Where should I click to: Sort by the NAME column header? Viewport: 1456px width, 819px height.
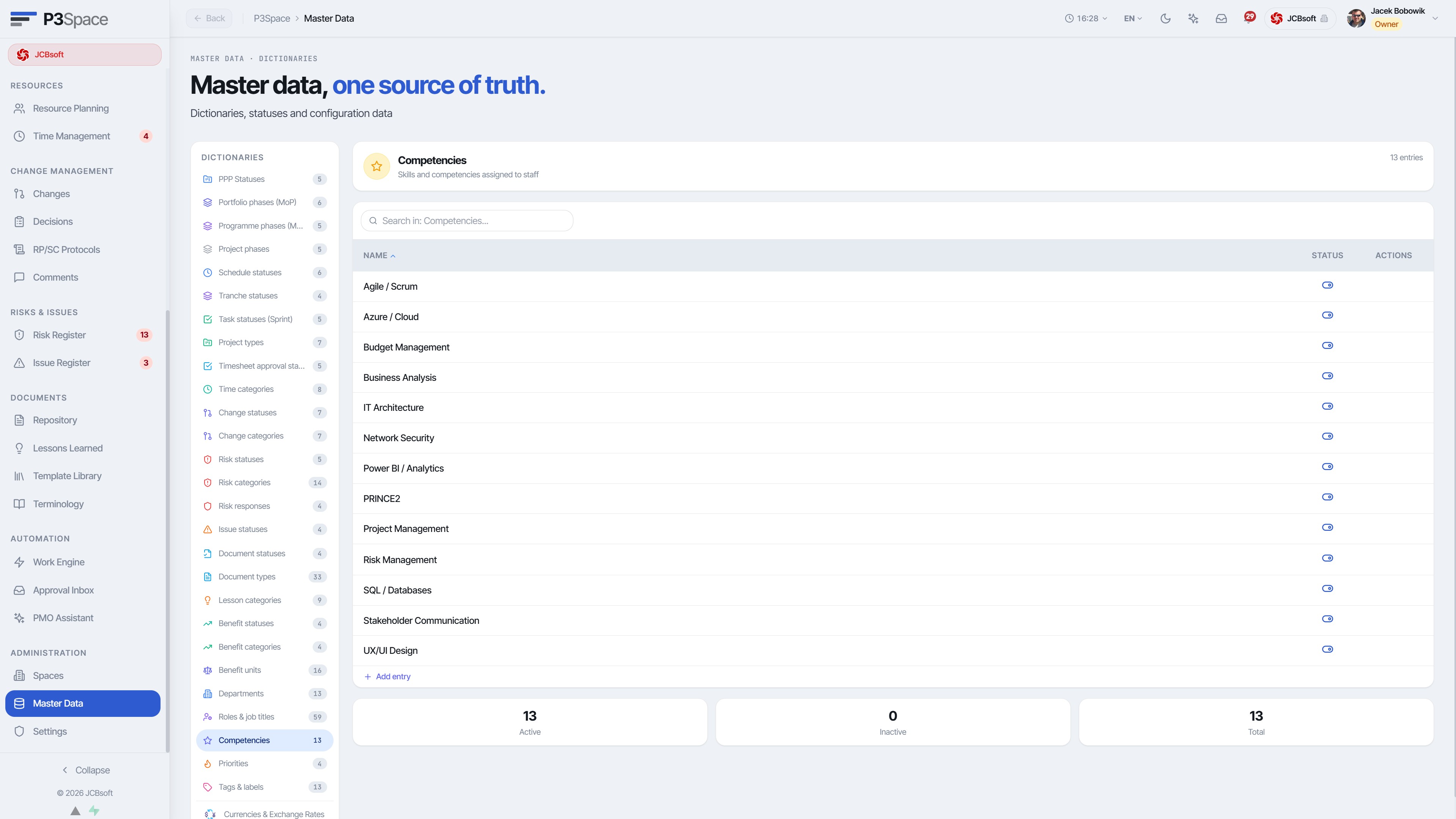point(379,256)
